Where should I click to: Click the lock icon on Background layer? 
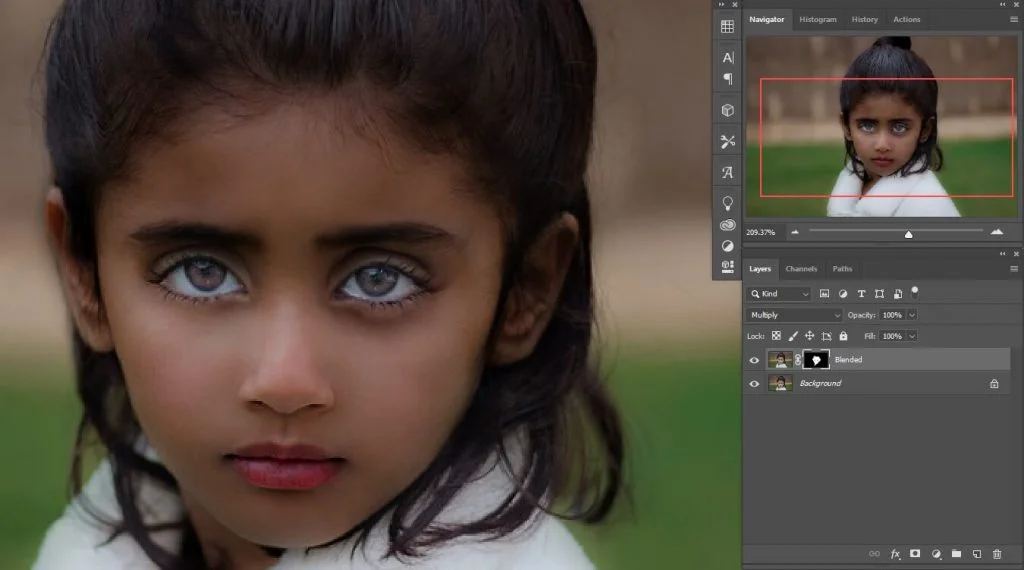[994, 383]
